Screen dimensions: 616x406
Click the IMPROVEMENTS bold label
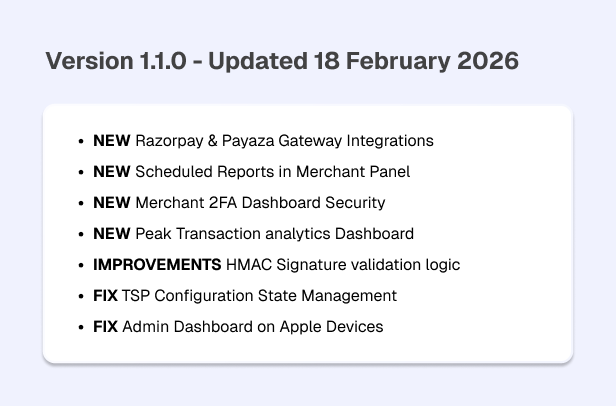pos(157,265)
